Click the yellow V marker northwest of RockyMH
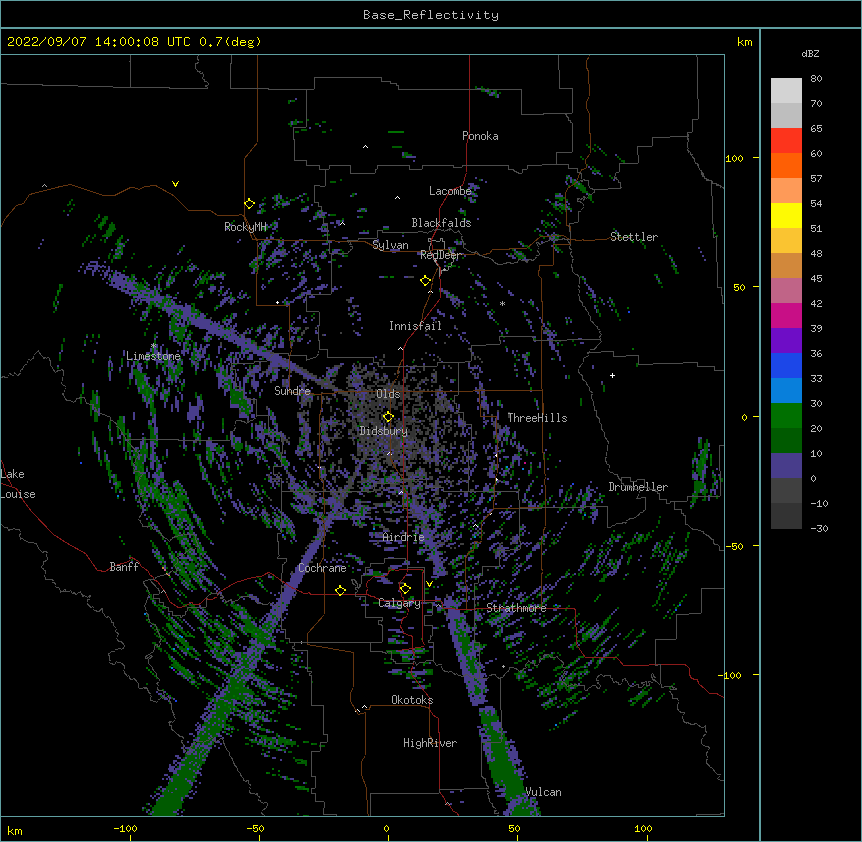Image resolution: width=862 pixels, height=842 pixels. (x=175, y=184)
